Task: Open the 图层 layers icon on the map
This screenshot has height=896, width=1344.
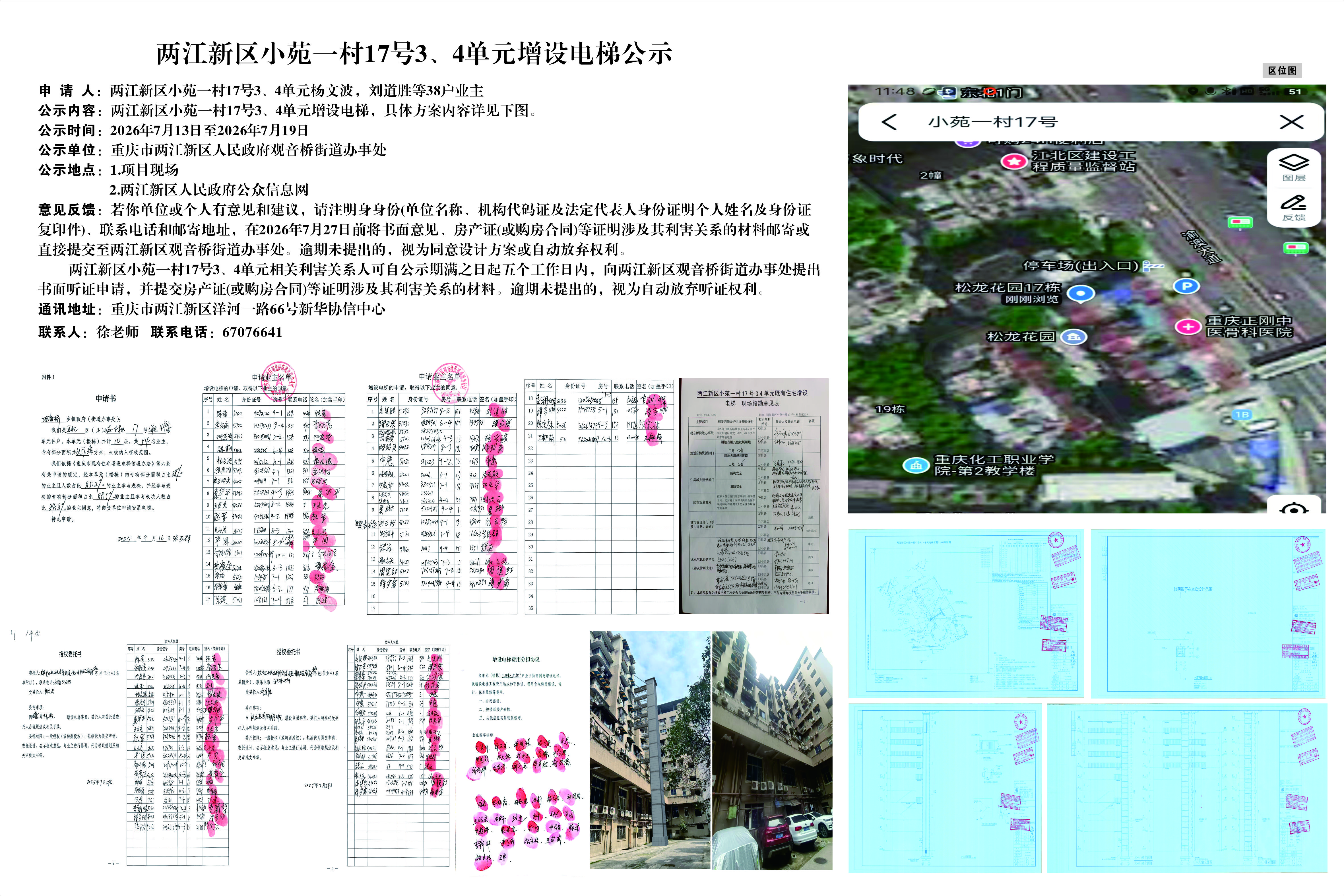Action: pyautogui.click(x=1294, y=167)
